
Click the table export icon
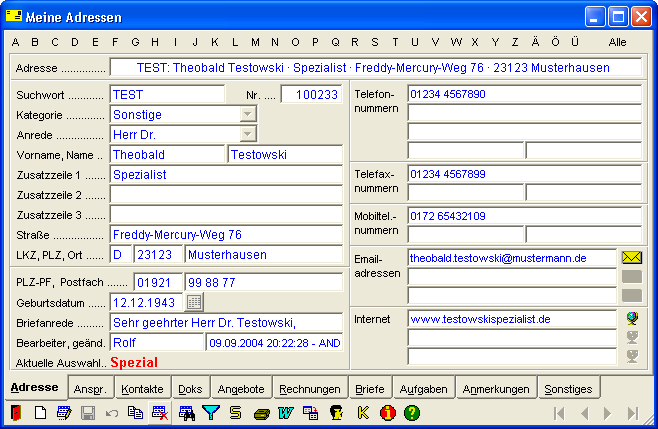coord(311,413)
